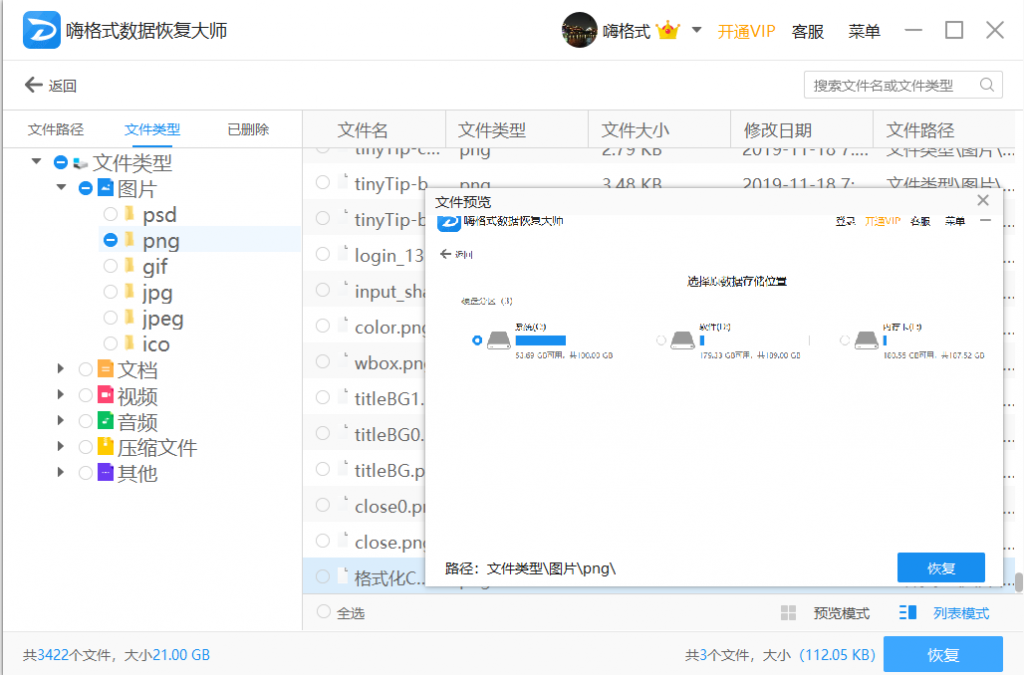Uncheck the png checkbox
Viewport: 1024px width, 675px height.
point(110,240)
